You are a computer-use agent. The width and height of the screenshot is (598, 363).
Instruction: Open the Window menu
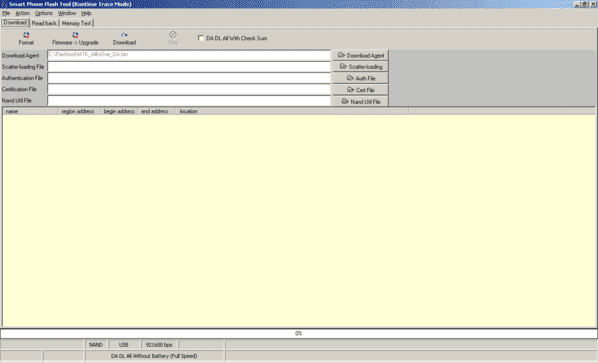(67, 13)
